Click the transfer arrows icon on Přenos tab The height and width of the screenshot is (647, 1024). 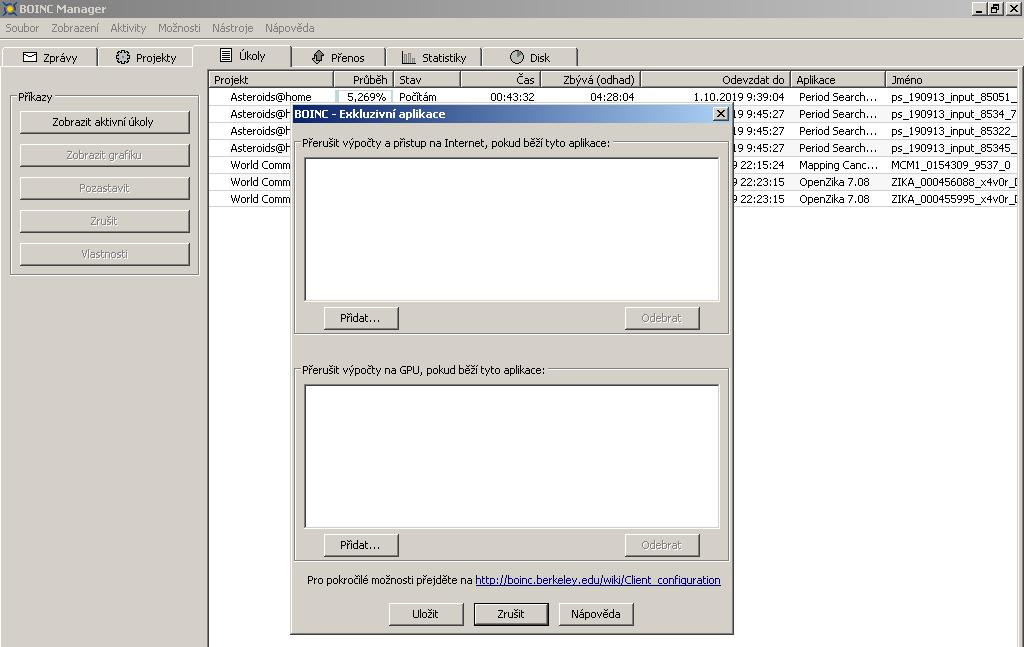(x=318, y=57)
